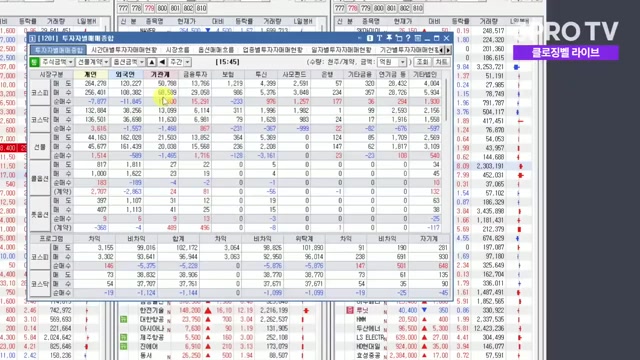The image size is (640, 360).
Task: Click the 금융투자 column header
Action: tap(195, 74)
